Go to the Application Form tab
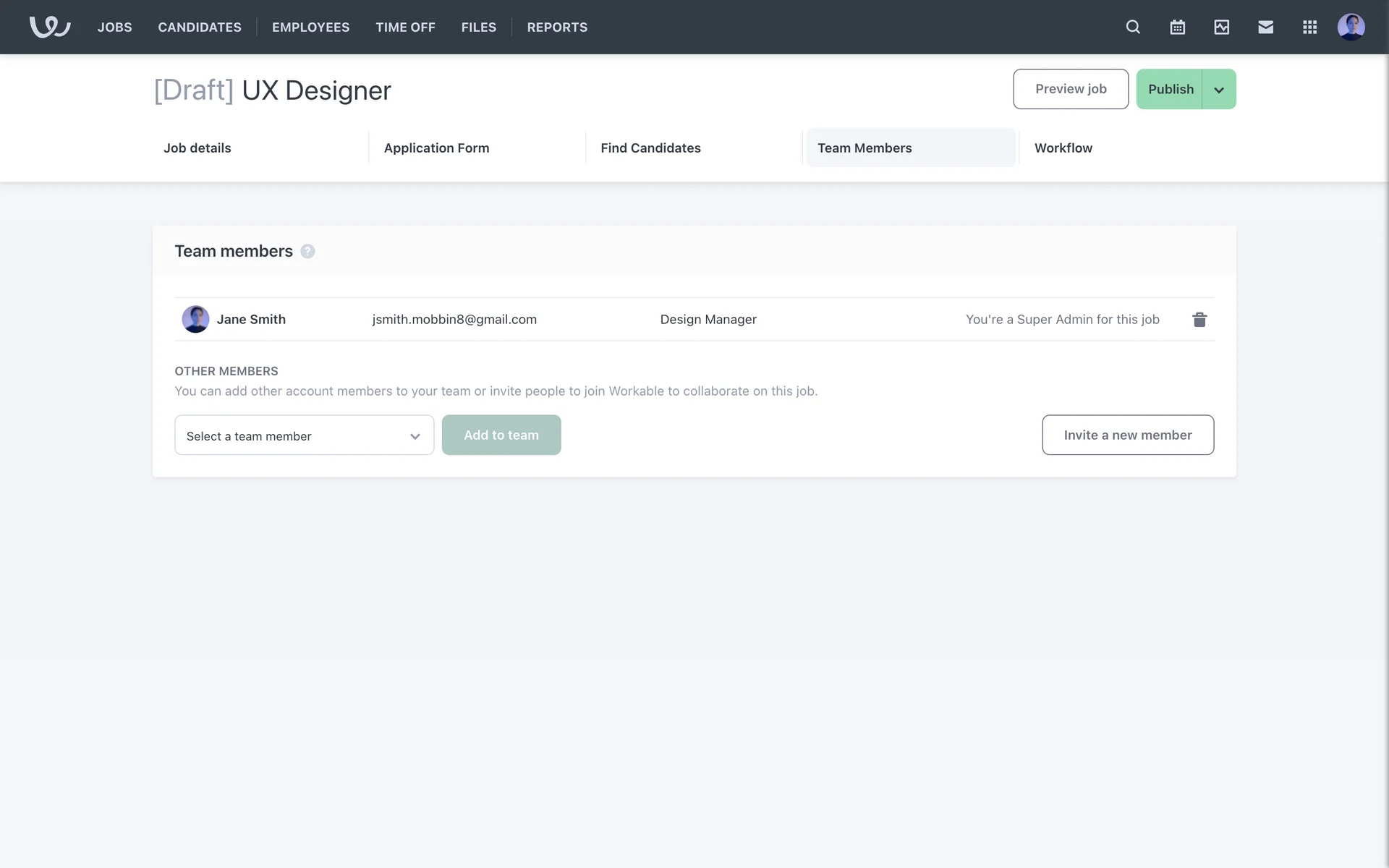 point(436,148)
